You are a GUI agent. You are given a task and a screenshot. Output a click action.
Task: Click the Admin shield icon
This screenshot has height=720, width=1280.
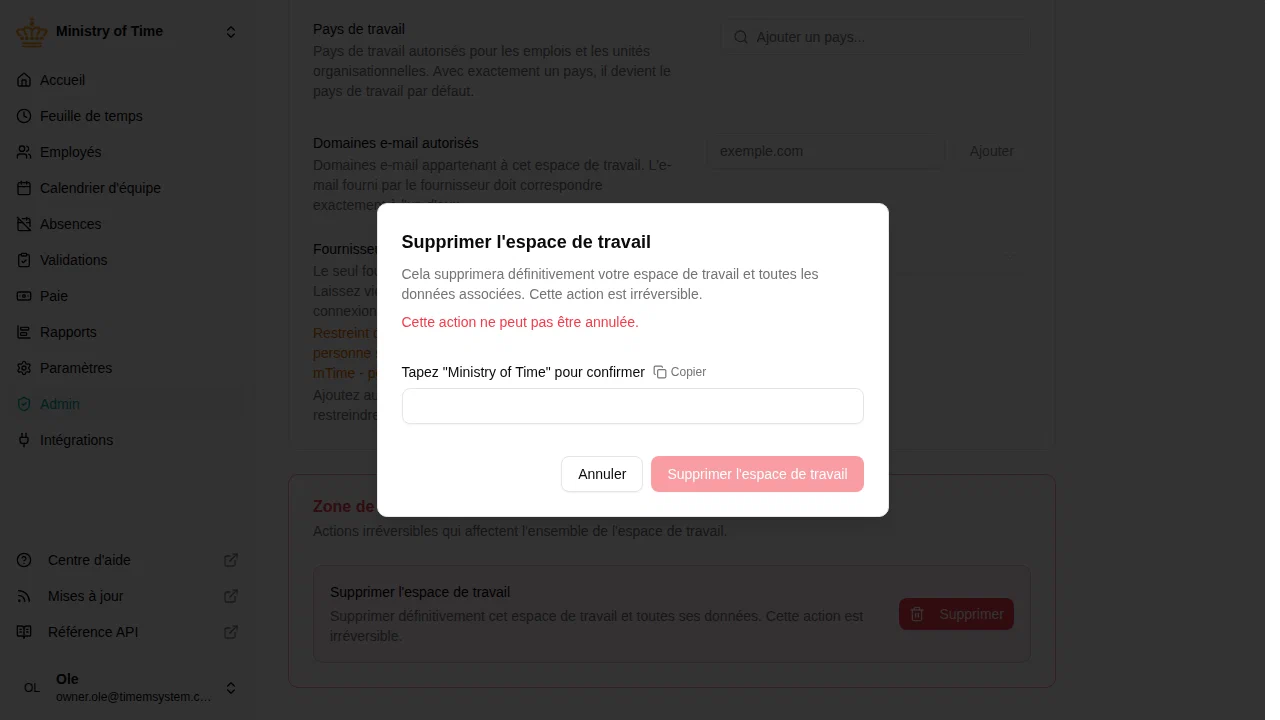tap(24, 404)
